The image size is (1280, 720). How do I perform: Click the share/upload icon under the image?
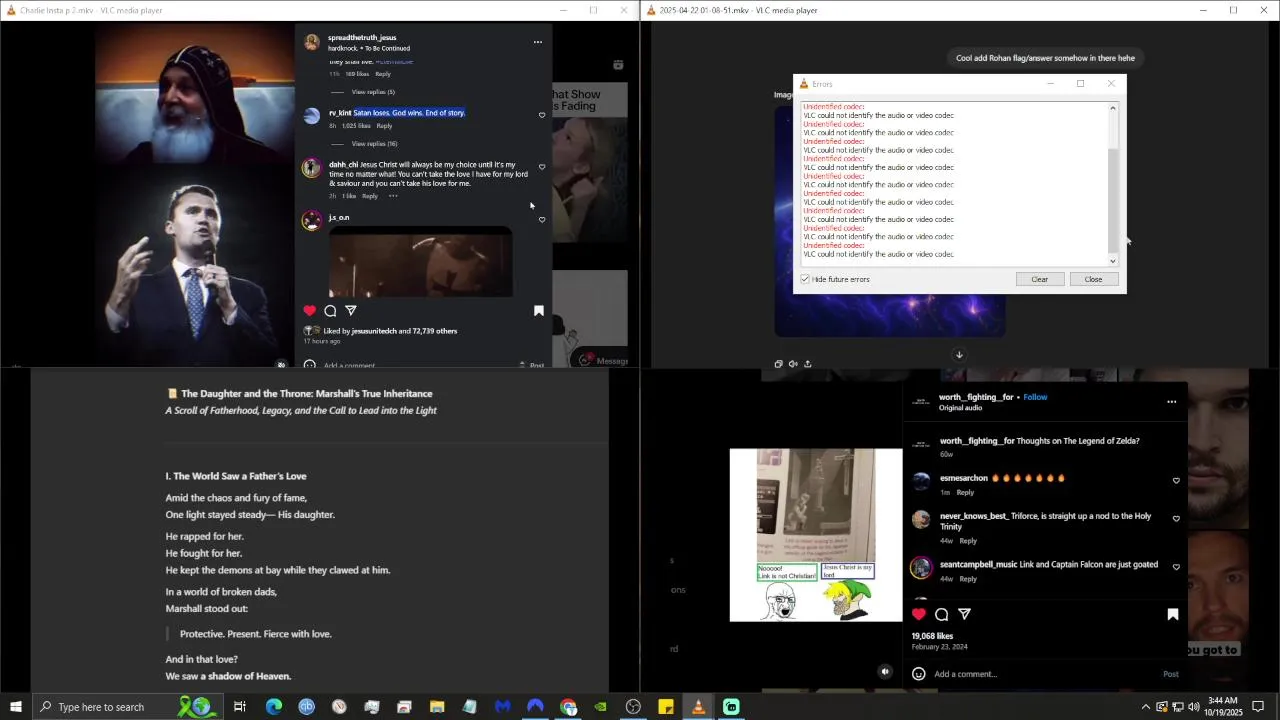click(x=808, y=364)
